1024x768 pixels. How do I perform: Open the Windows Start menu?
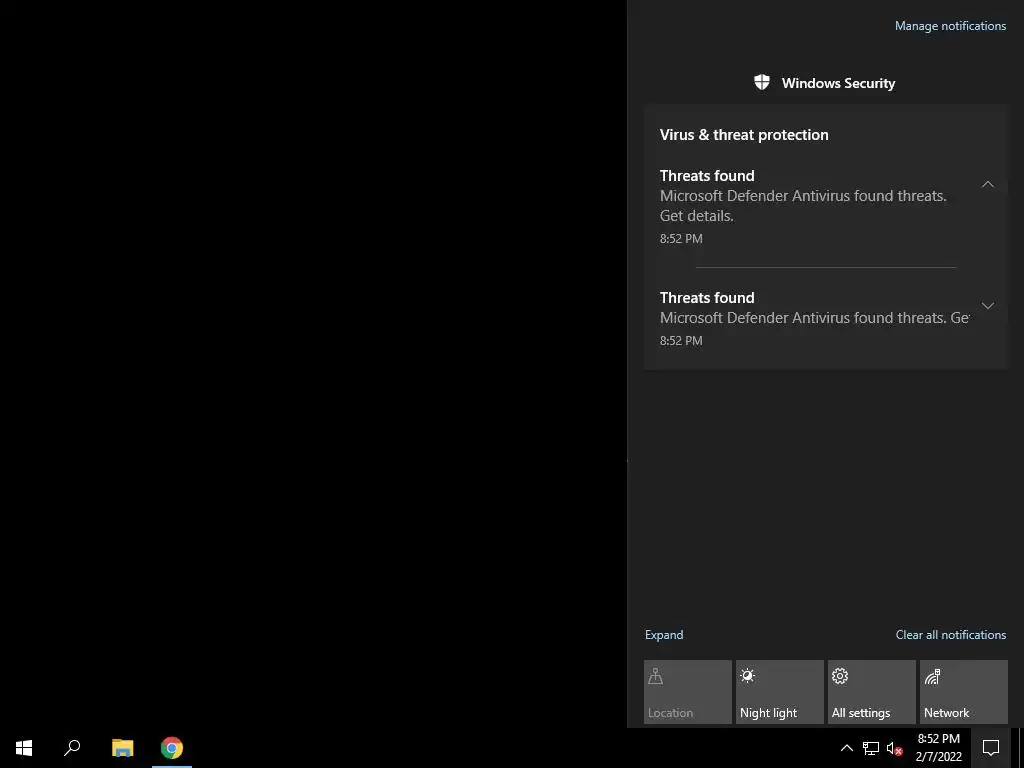[24, 748]
